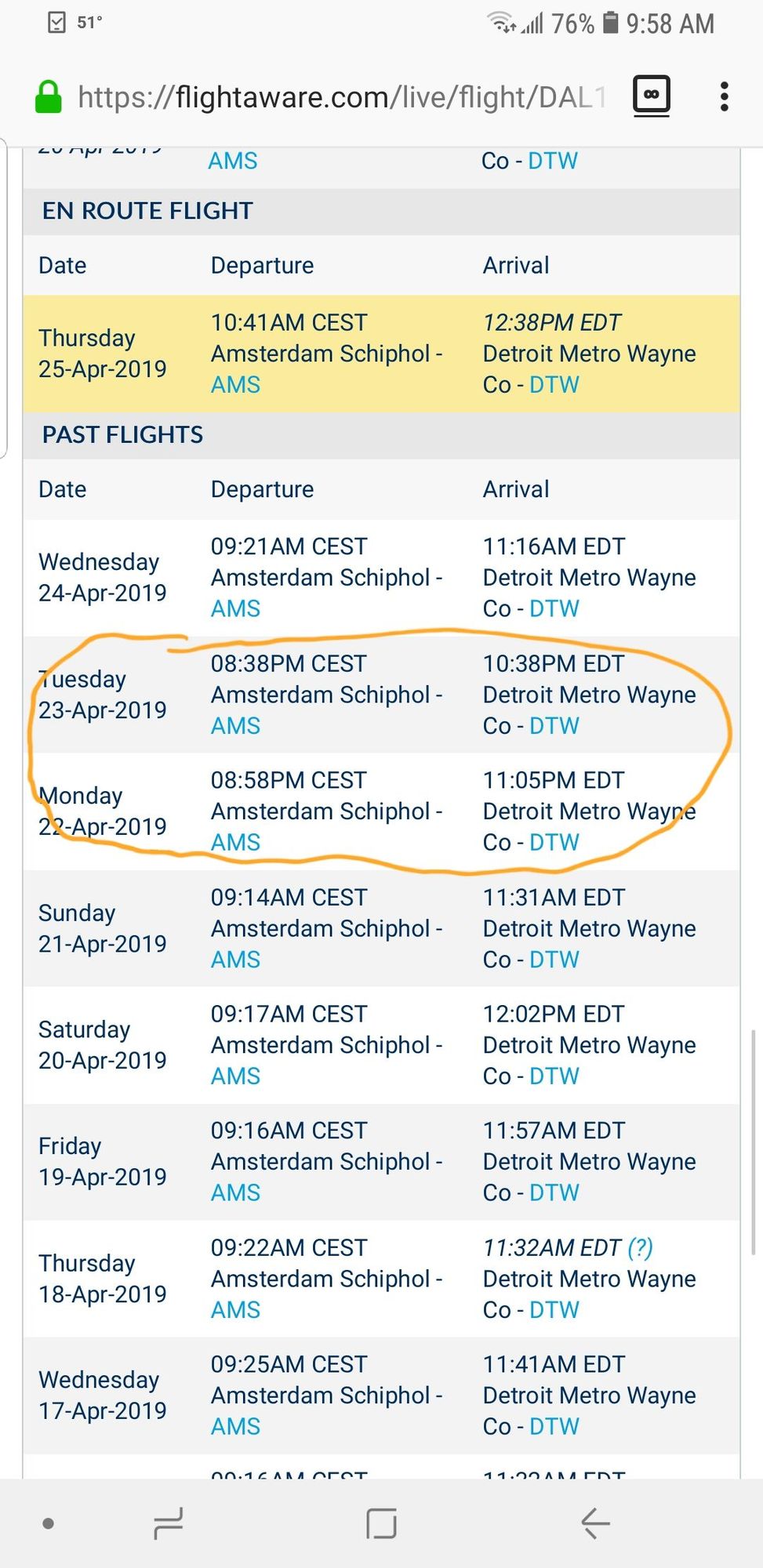Open DTW link in en route flight row

coord(554,385)
